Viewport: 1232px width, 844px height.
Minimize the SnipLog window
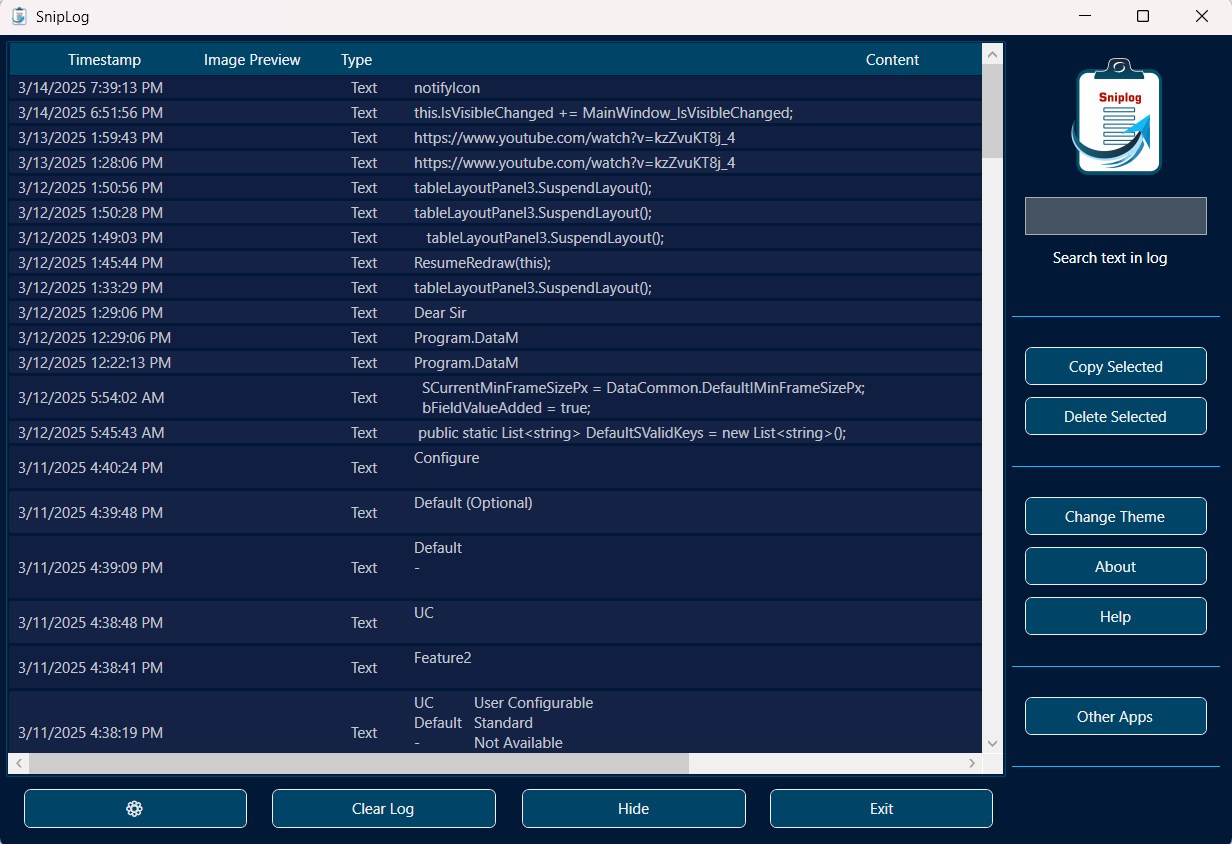click(x=1085, y=16)
